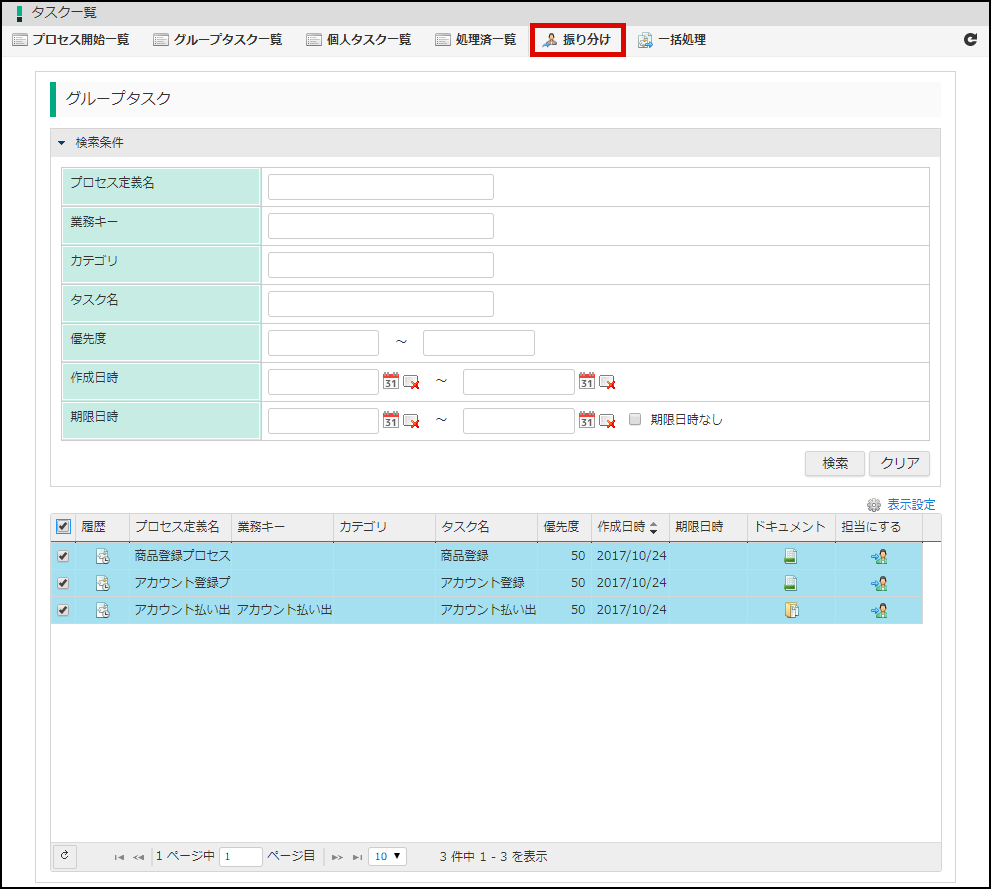Open the 表示設定 link

point(910,505)
